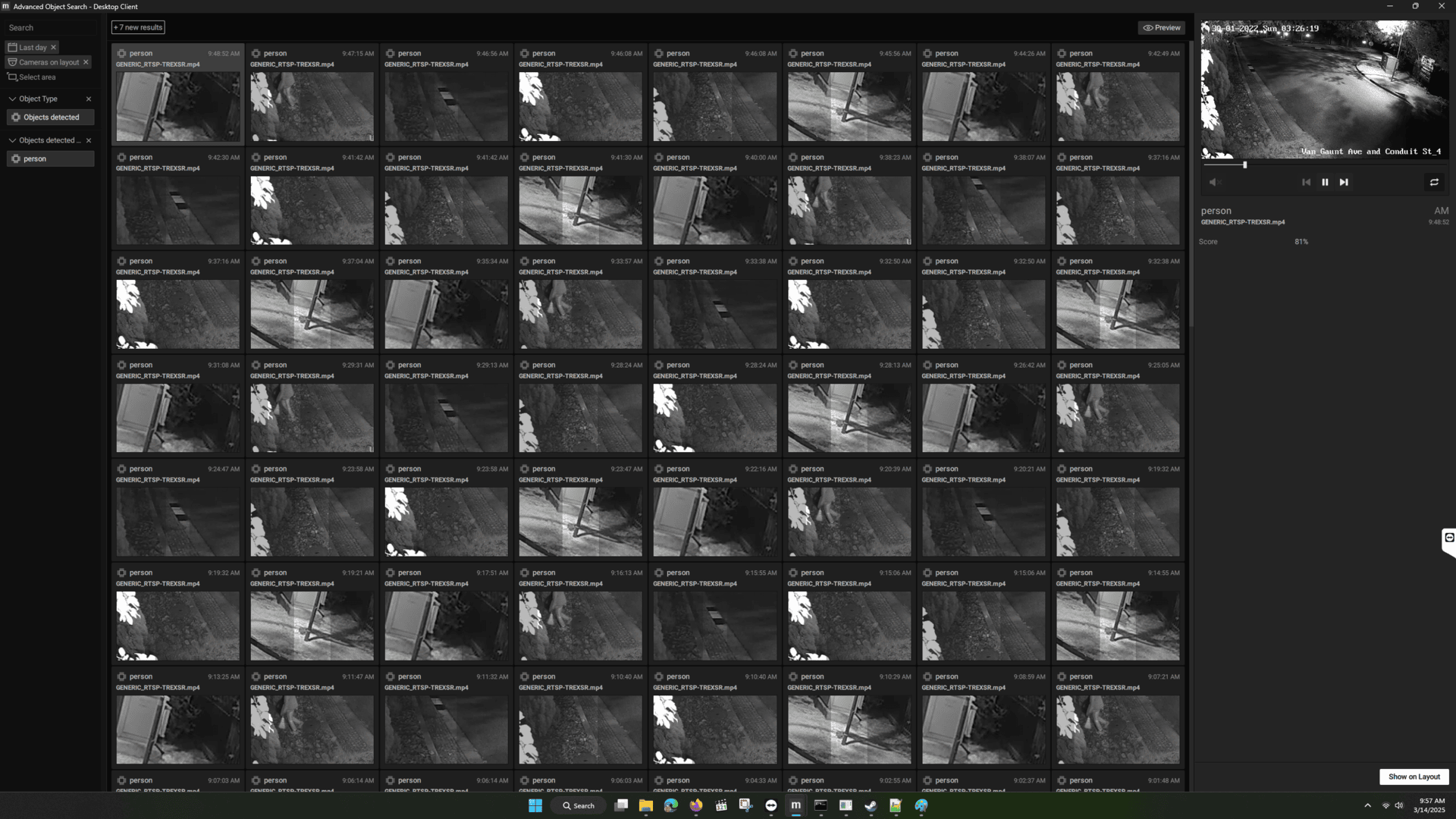
Task: Remove the Cameras on layout filter
Action: pyautogui.click(x=86, y=62)
